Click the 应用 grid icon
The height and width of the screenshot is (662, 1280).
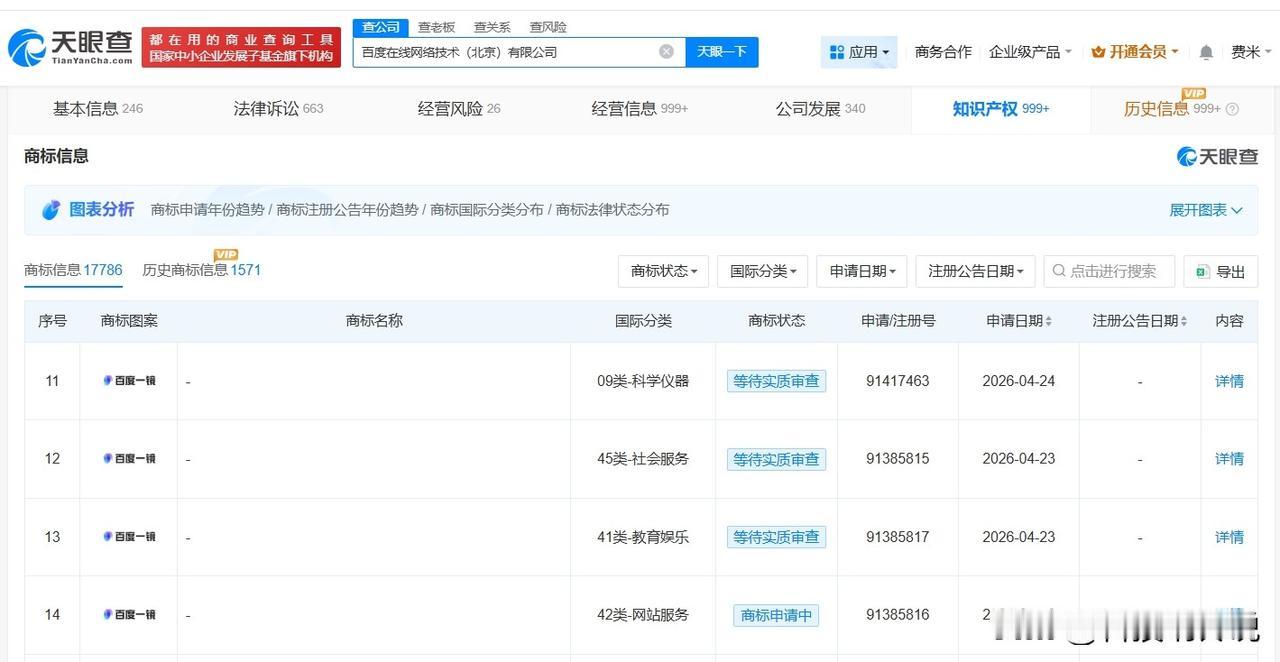tap(837, 52)
